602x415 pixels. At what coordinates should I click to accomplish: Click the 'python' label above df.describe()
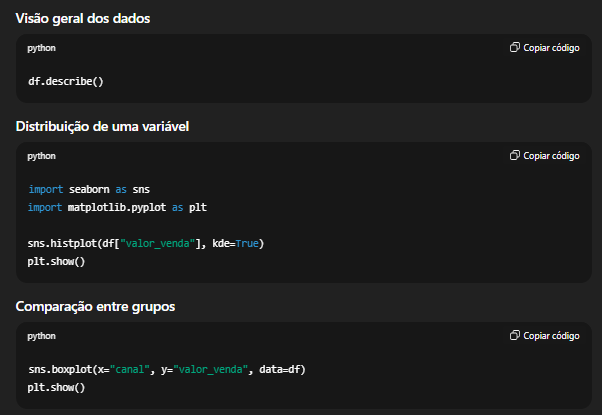tap(42, 48)
